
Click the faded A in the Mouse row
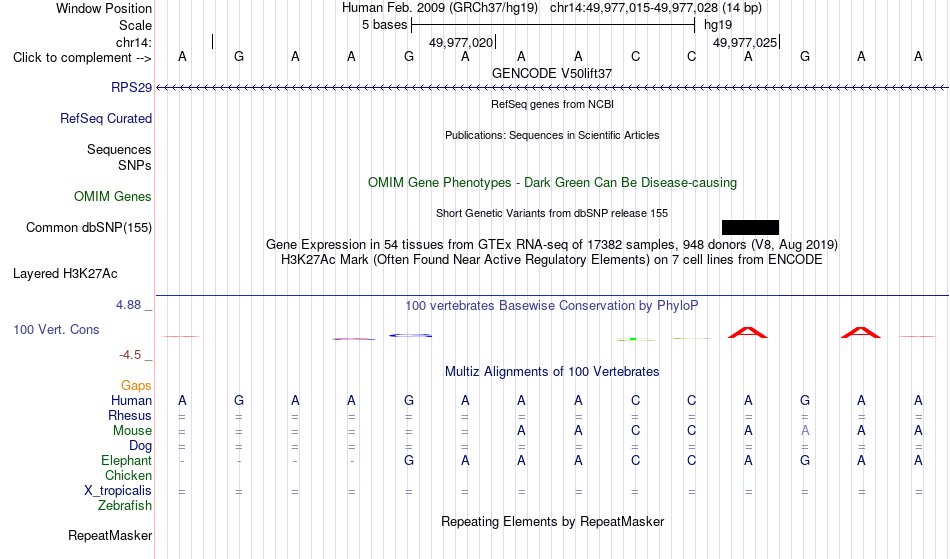pos(805,431)
